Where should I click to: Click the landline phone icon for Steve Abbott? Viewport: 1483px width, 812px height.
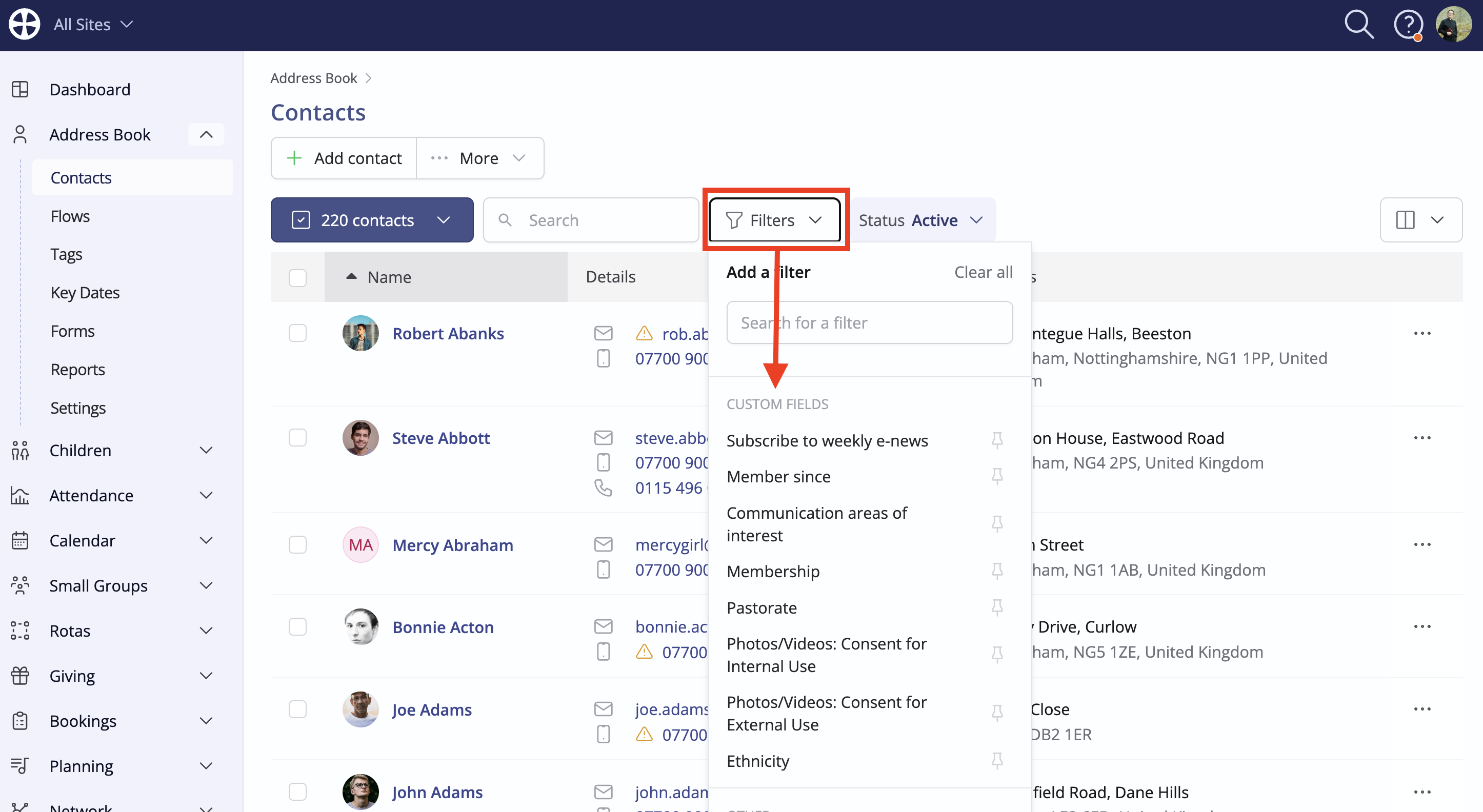(604, 488)
